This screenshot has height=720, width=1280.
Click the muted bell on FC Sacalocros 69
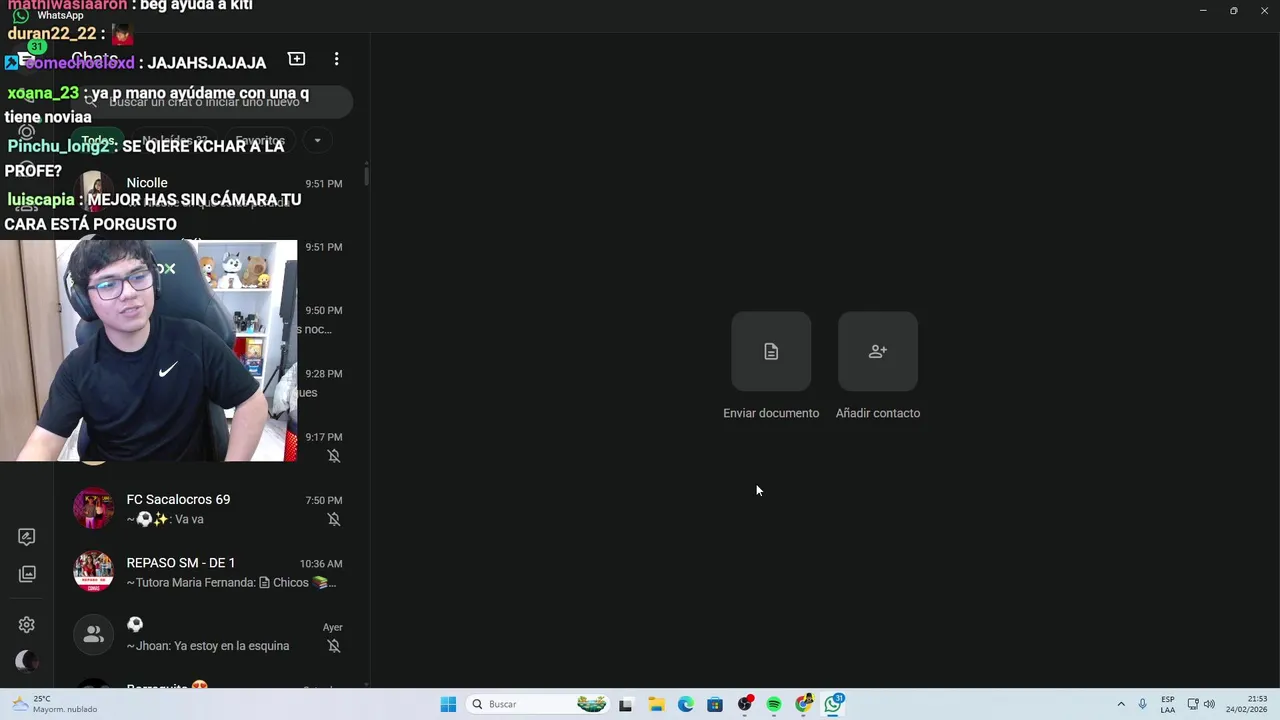pyautogui.click(x=334, y=519)
